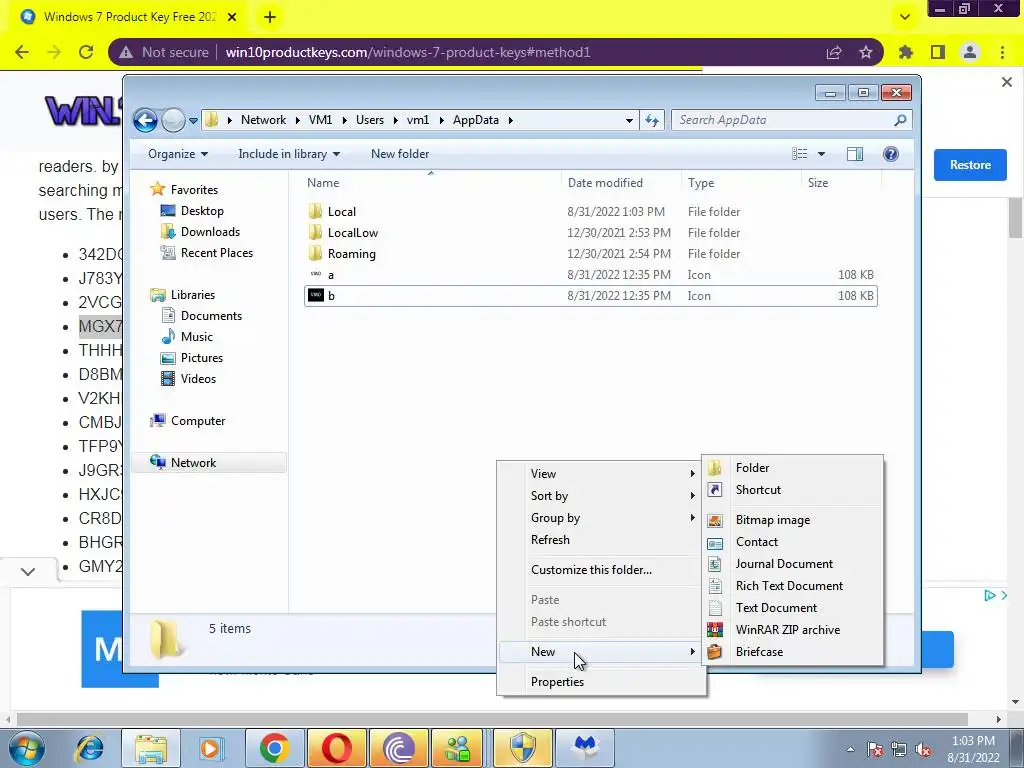Screen dimensions: 1024x768
Task: Show hidden system tray icons arrow
Action: [x=850, y=750]
